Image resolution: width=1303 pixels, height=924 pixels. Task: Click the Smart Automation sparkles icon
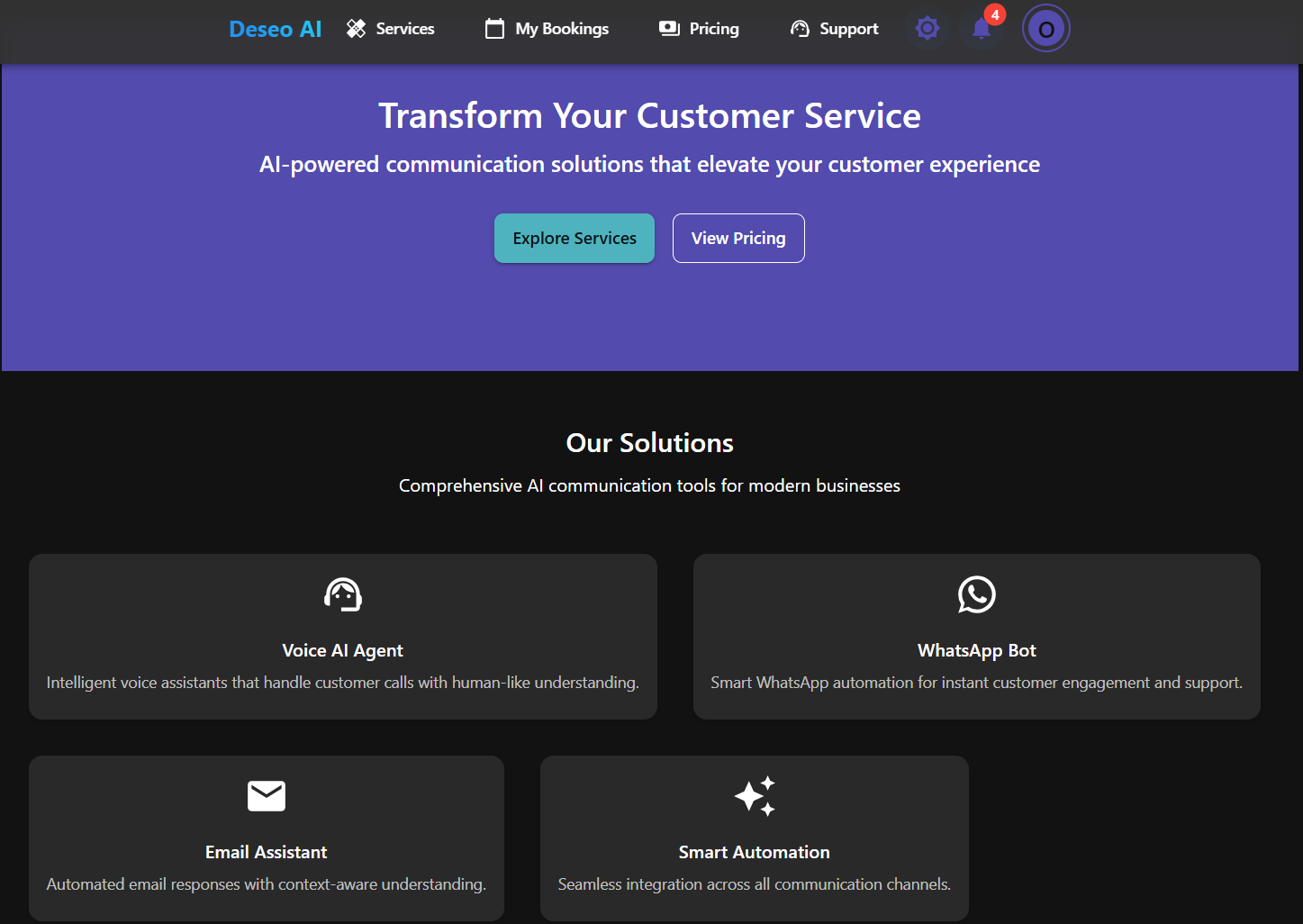(x=755, y=796)
